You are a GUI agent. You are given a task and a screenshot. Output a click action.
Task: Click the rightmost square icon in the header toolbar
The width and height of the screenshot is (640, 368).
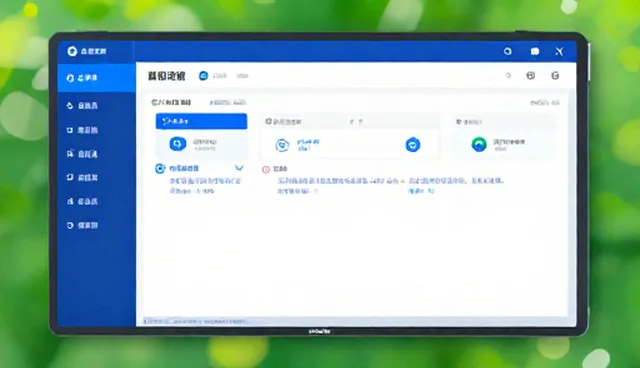click(x=555, y=75)
